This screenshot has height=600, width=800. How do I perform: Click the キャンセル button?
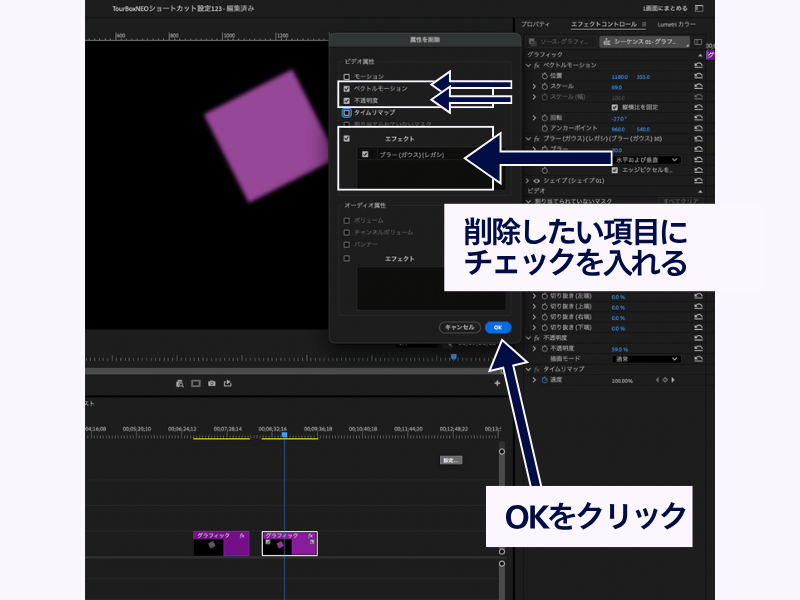click(x=459, y=327)
